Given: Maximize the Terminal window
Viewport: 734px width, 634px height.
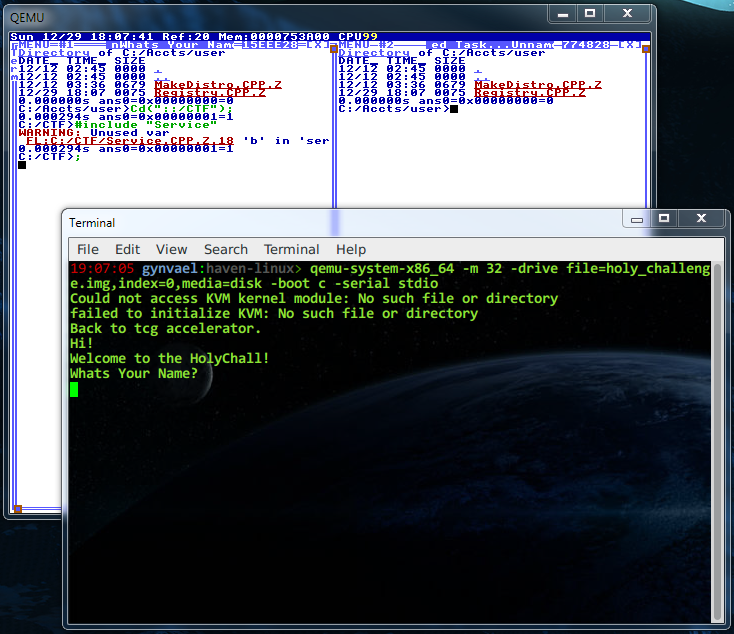Looking at the screenshot, I should tap(664, 219).
